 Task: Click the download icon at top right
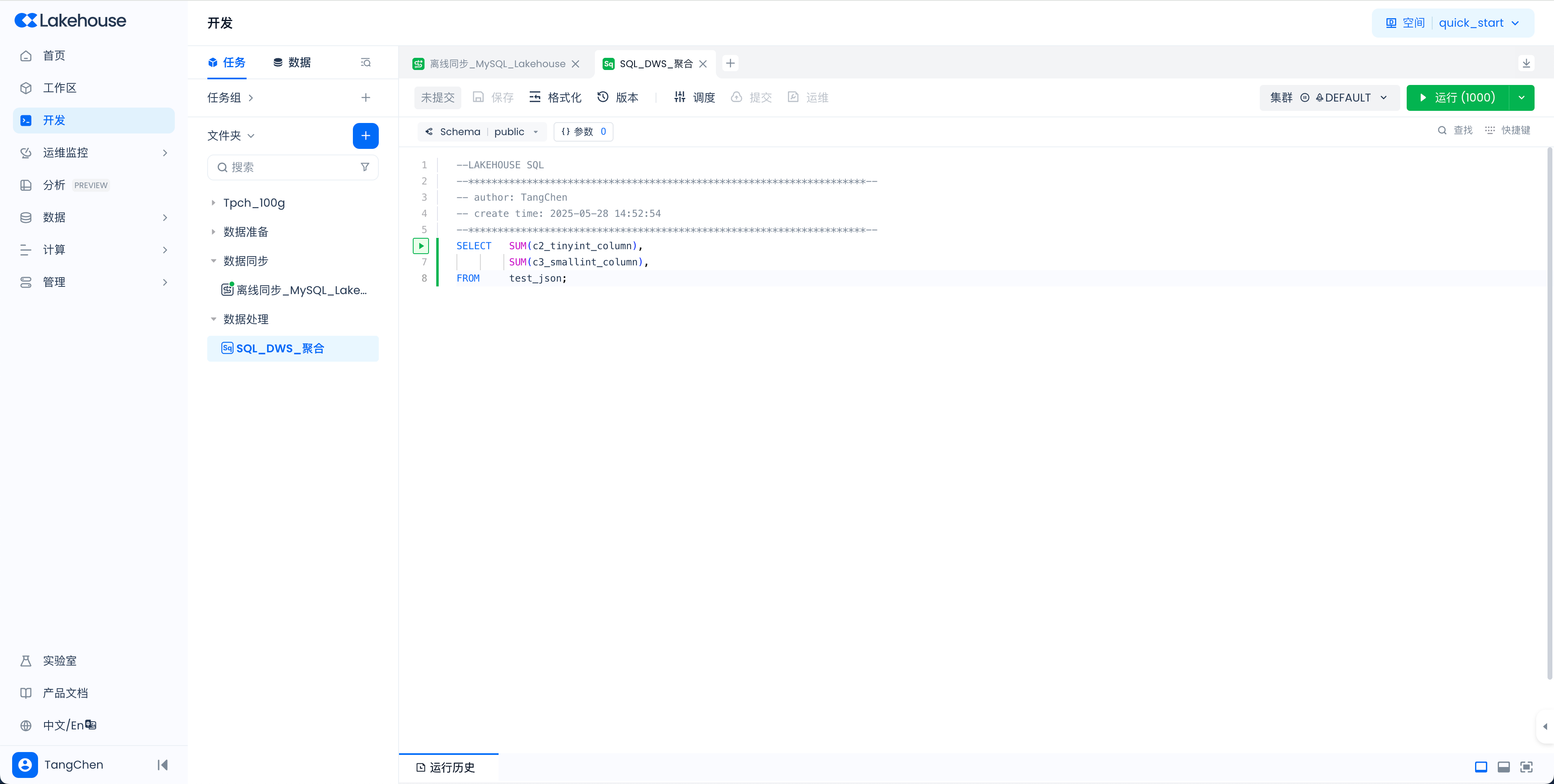pyautogui.click(x=1526, y=64)
